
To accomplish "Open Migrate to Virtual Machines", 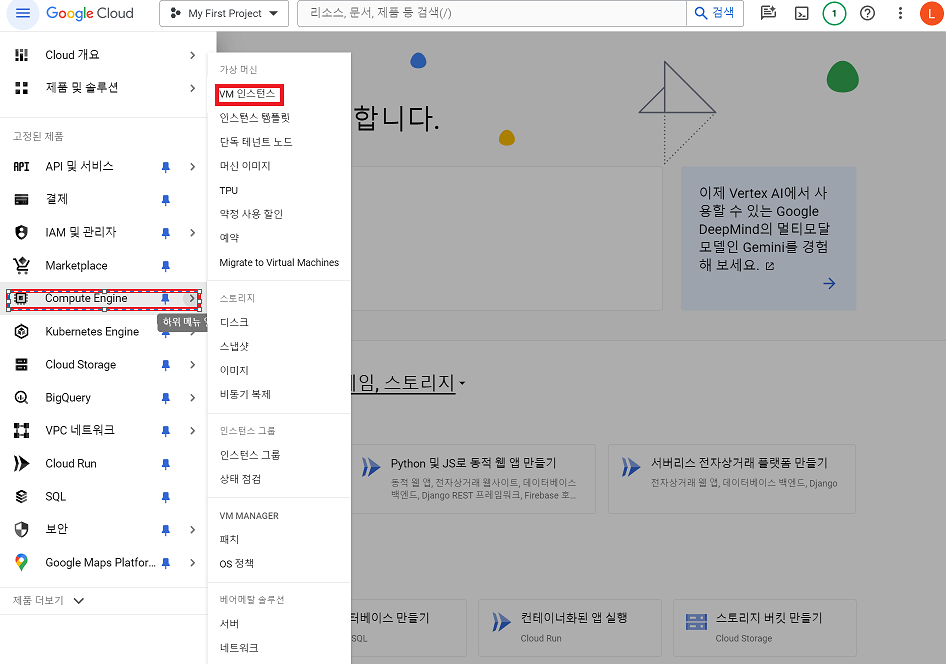I will pyautogui.click(x=279, y=262).
